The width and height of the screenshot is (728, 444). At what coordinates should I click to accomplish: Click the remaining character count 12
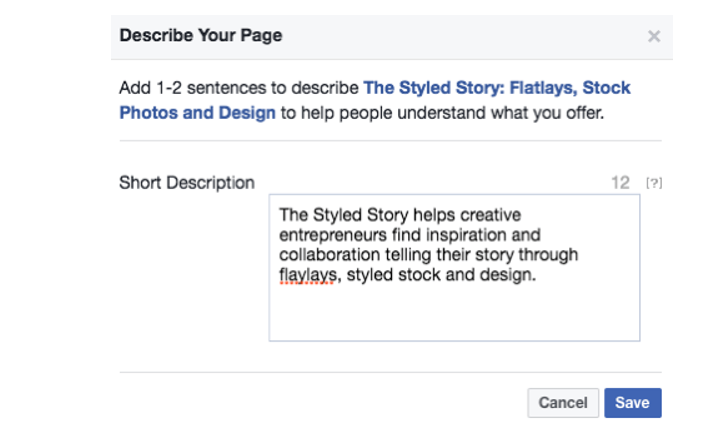(620, 183)
